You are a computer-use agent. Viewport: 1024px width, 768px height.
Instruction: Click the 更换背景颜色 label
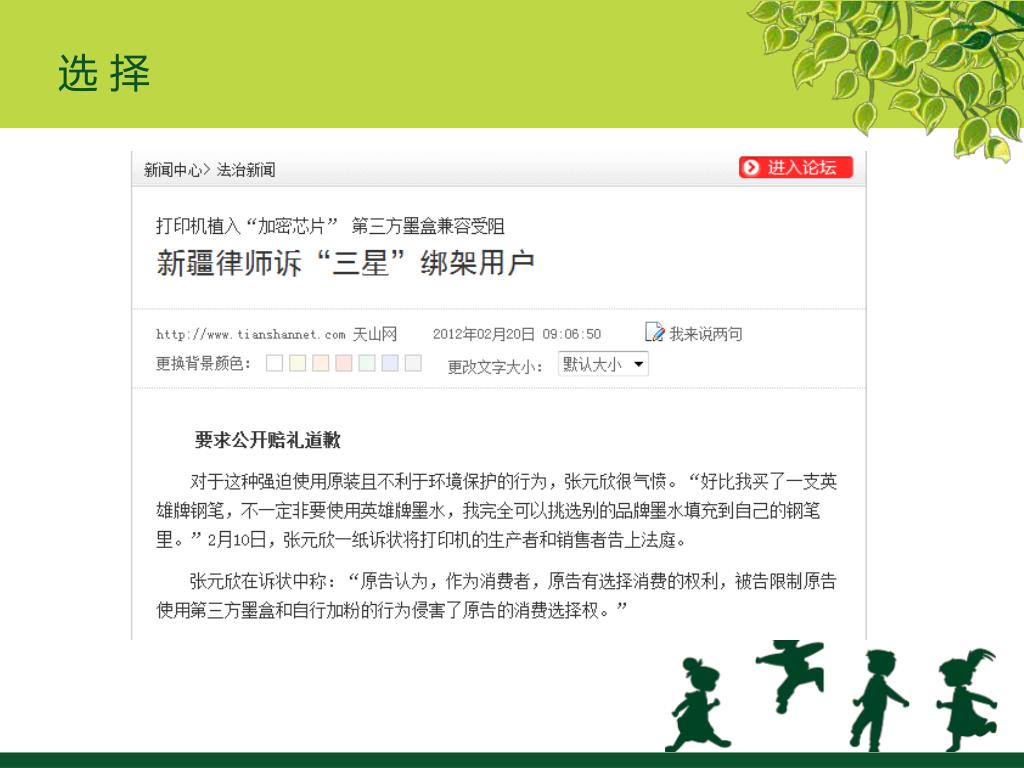(x=203, y=363)
